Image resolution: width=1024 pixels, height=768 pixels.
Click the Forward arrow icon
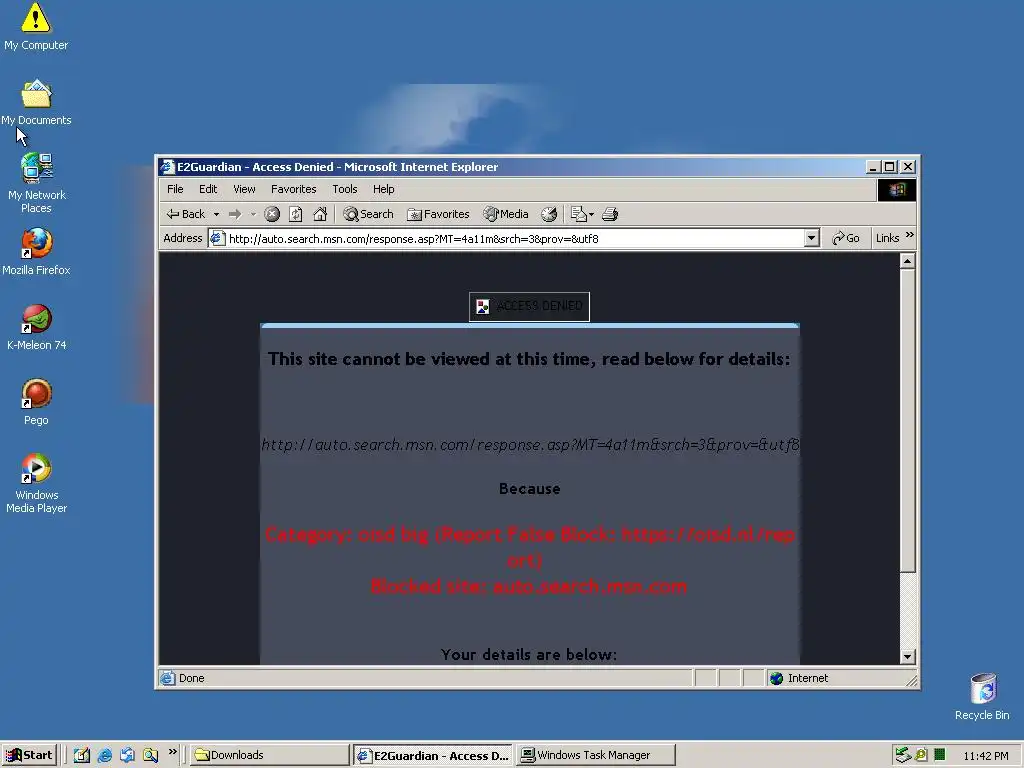(x=235, y=214)
